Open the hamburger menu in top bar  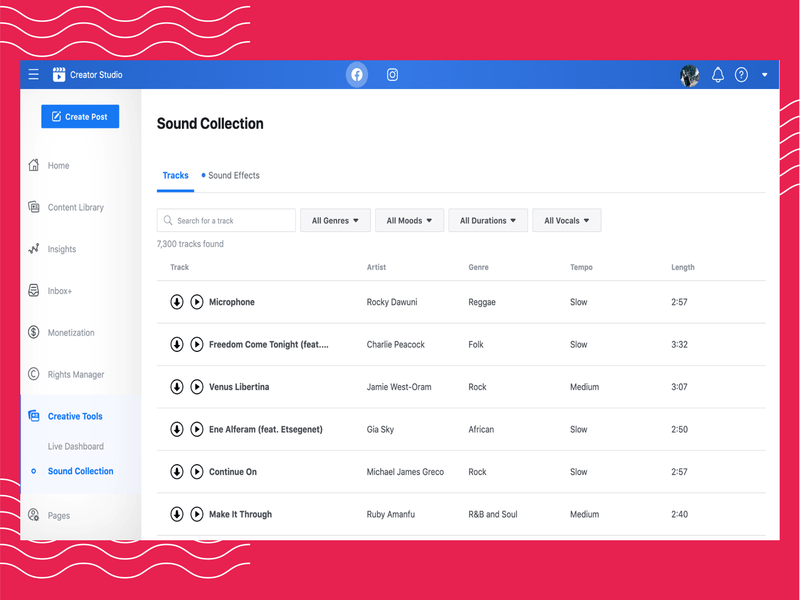pyautogui.click(x=34, y=74)
